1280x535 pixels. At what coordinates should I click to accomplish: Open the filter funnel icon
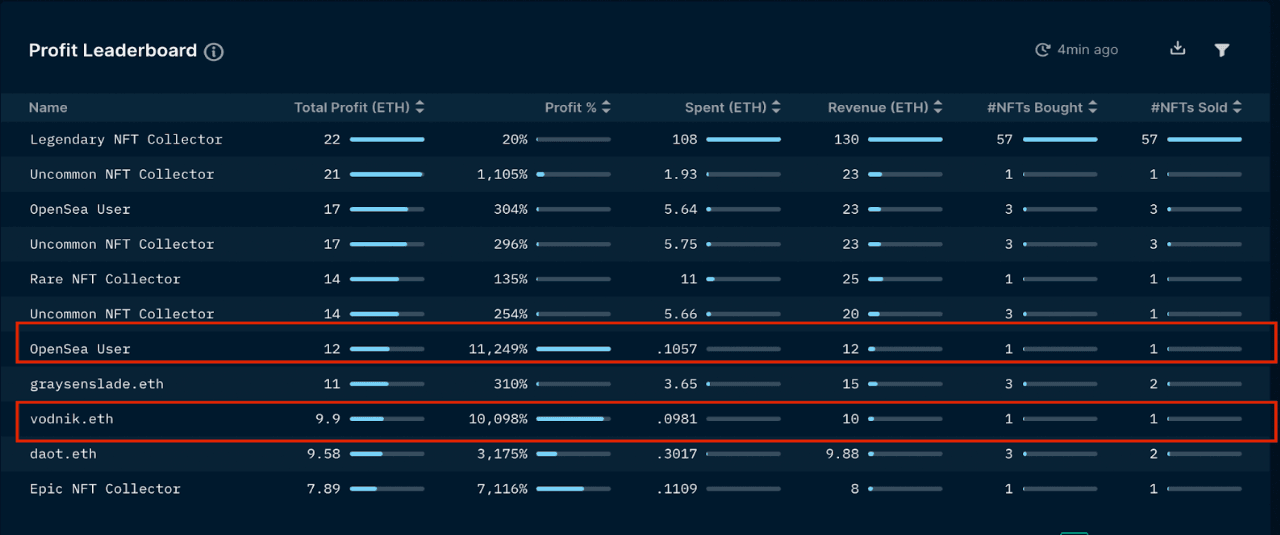click(x=1222, y=50)
